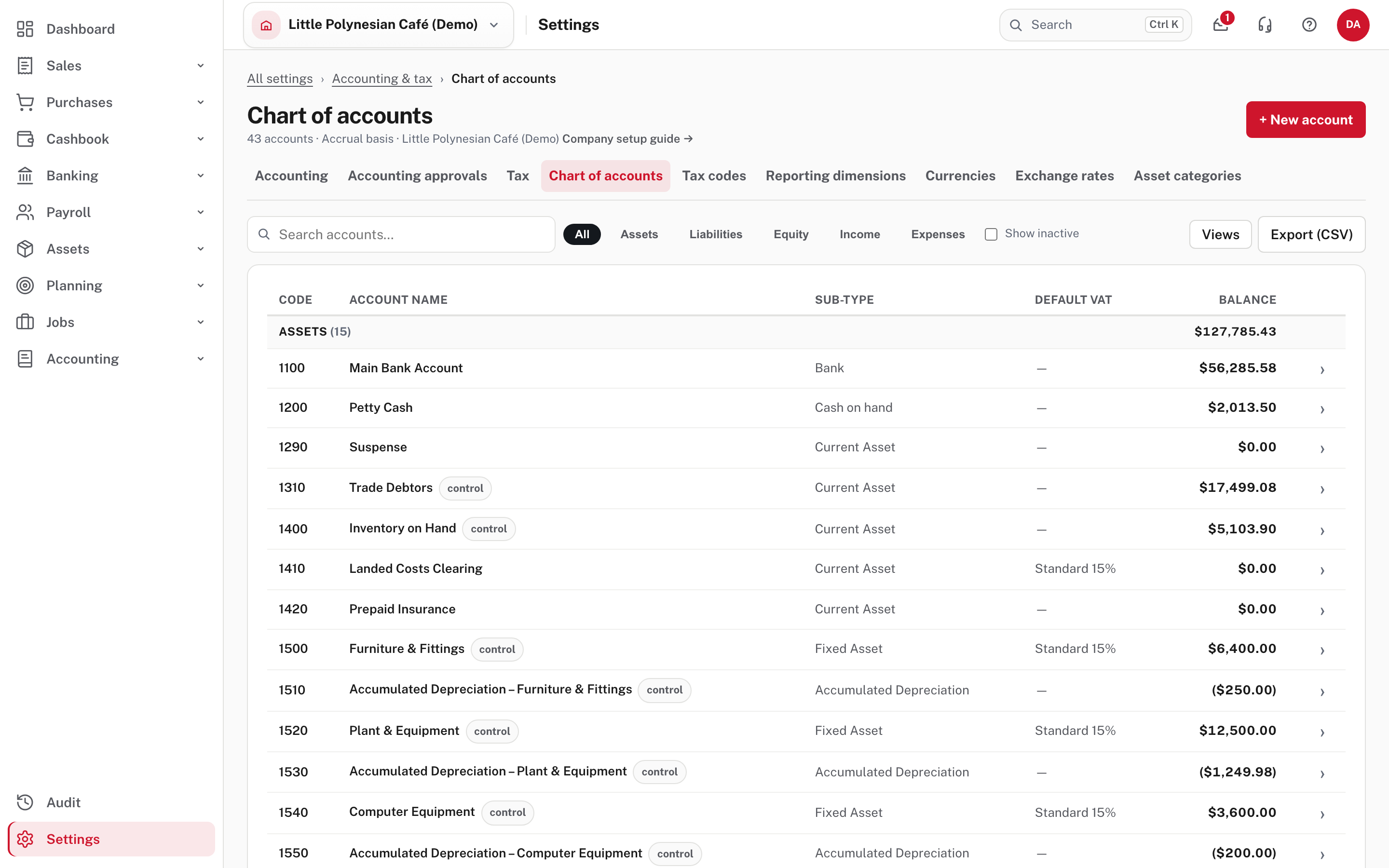Open the Dashboard icon in sidebar
This screenshot has width=1389, height=868.
point(25,29)
